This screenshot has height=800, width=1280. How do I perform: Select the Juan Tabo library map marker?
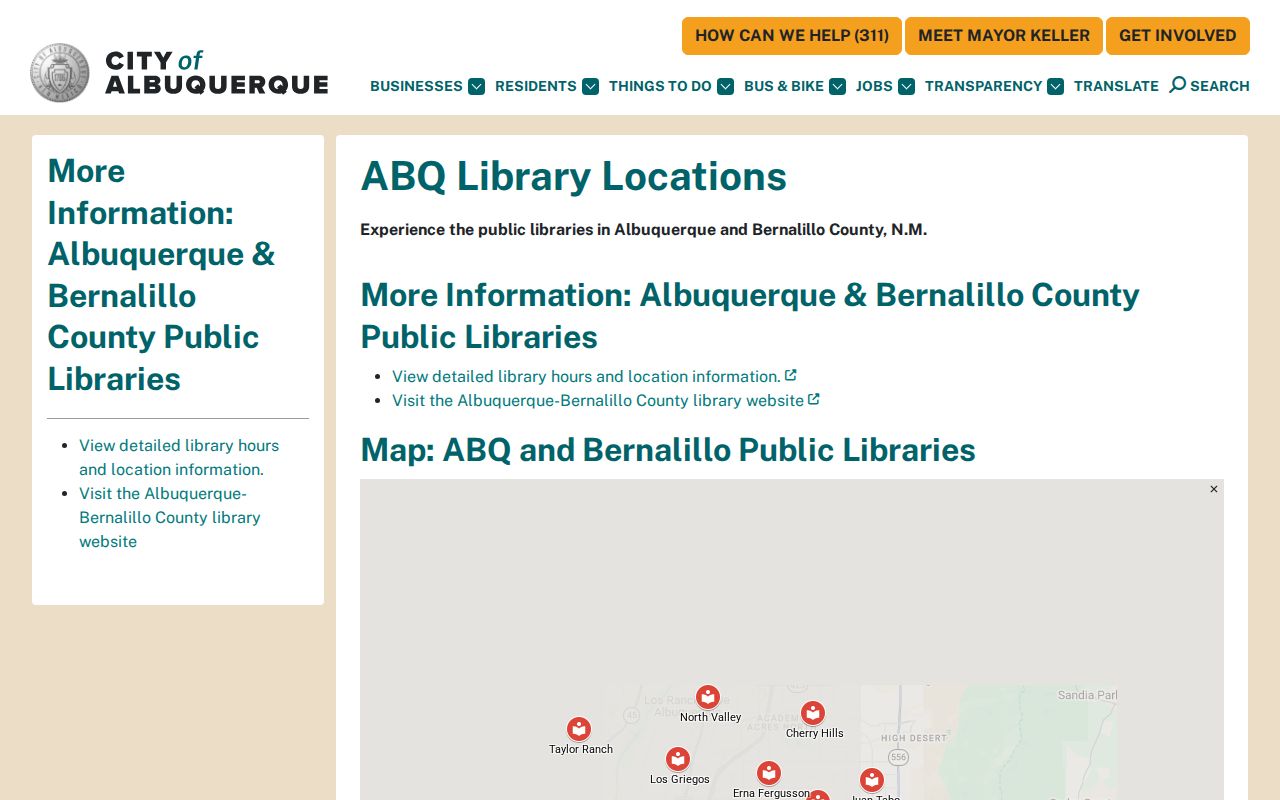(x=872, y=780)
